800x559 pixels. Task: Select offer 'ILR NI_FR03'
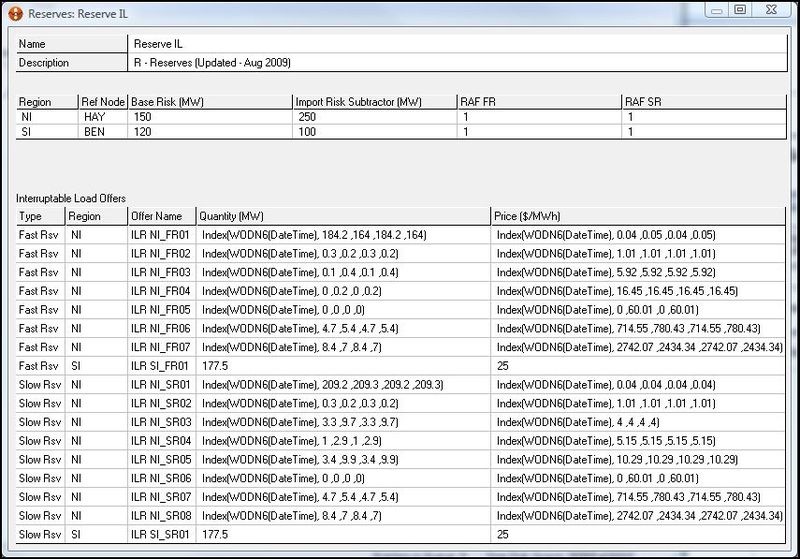pos(162,272)
